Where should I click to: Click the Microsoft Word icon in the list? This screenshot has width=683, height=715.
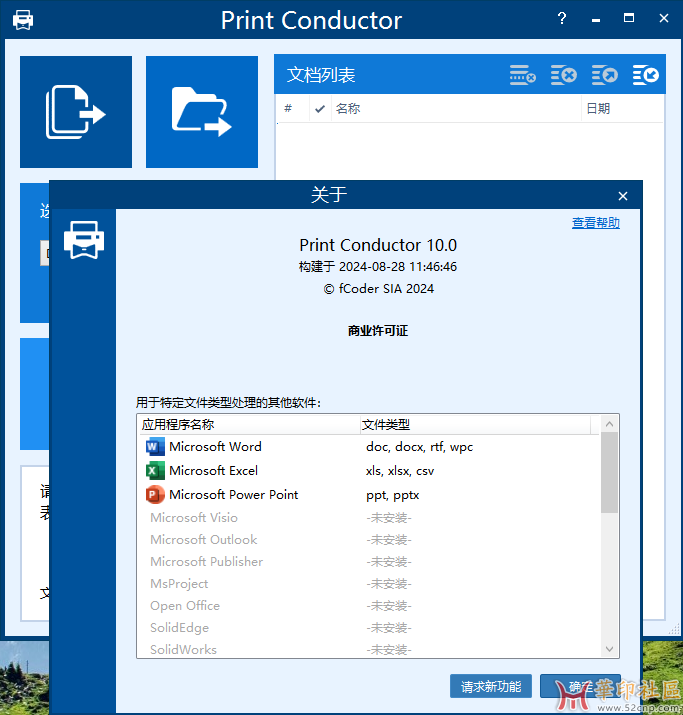(x=155, y=446)
